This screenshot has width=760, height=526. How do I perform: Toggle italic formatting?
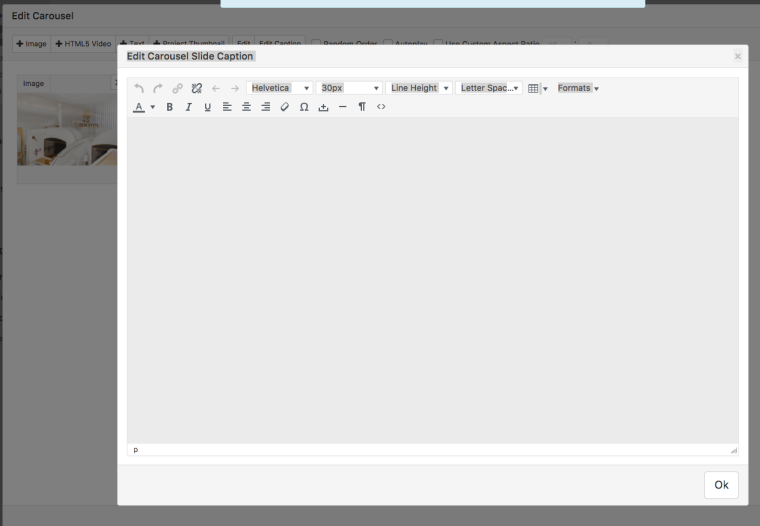188,107
